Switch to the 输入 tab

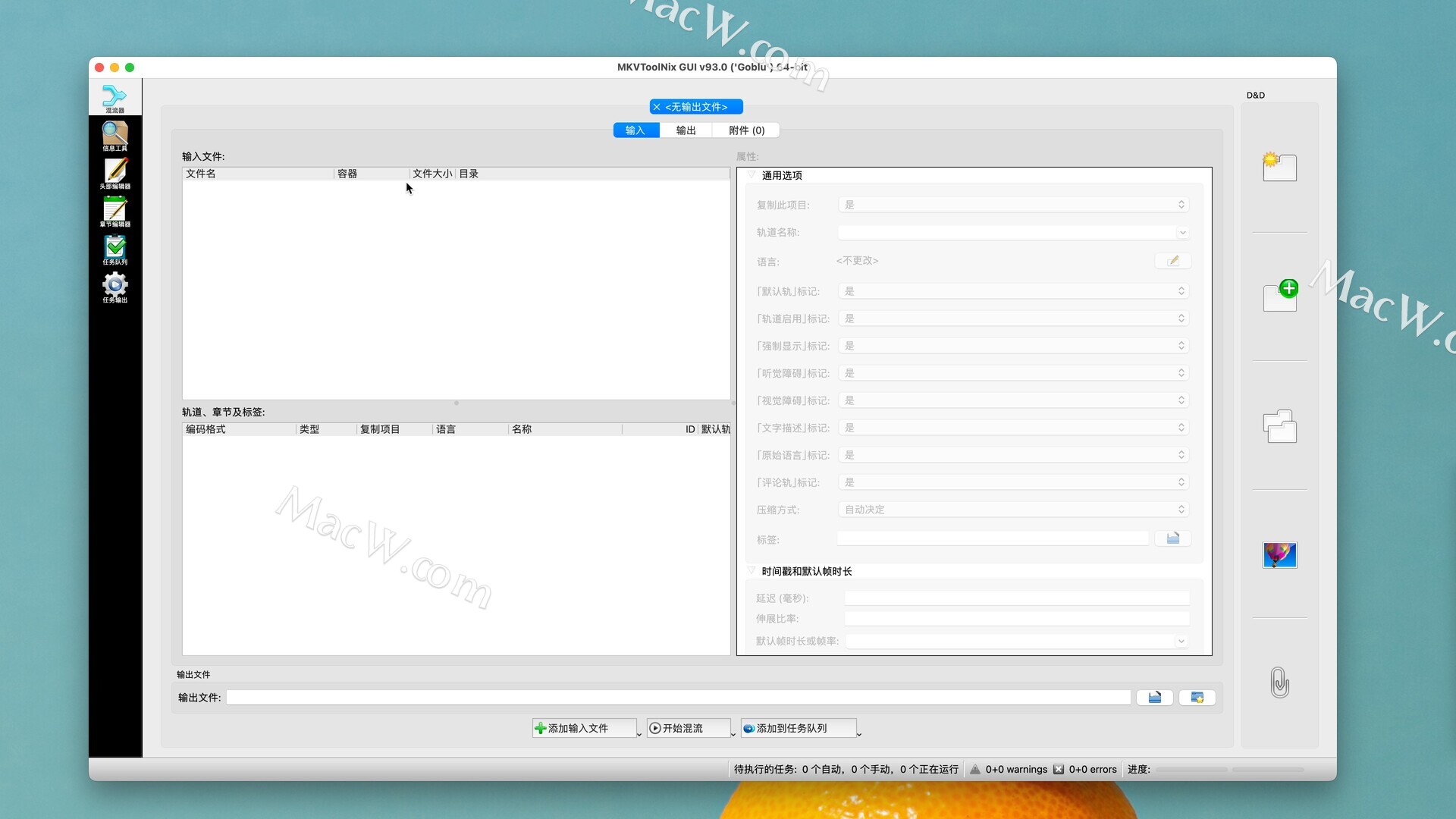point(635,130)
